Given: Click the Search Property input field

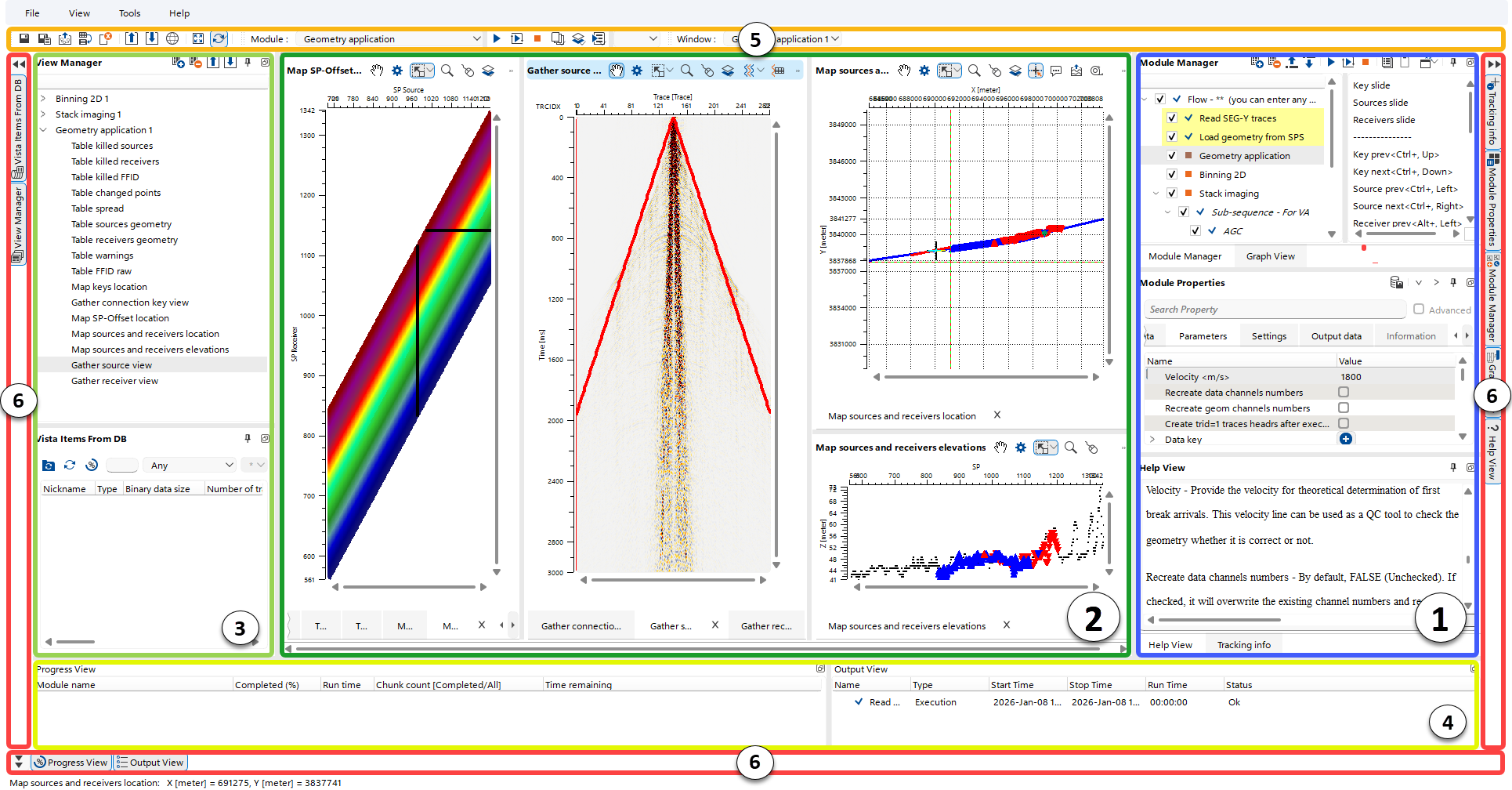Looking at the screenshot, I should pos(1275,310).
